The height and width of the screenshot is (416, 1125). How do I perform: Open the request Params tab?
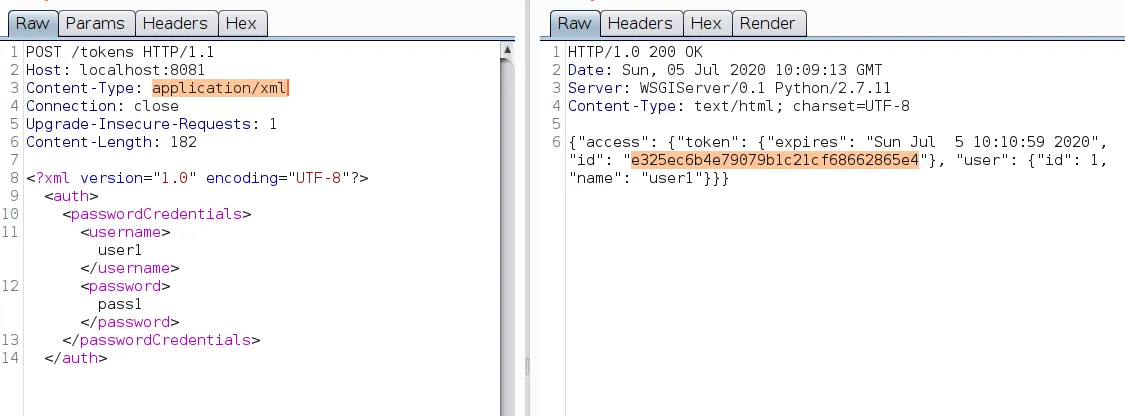pyautogui.click(x=95, y=23)
